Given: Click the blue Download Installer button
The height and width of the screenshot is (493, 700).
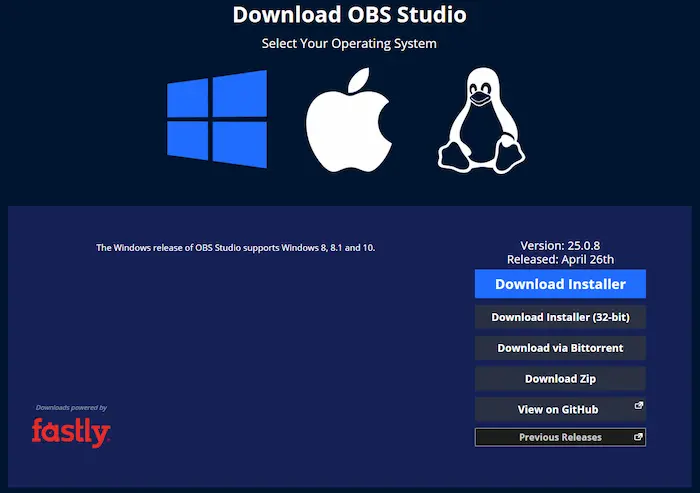Looking at the screenshot, I should [x=560, y=284].
